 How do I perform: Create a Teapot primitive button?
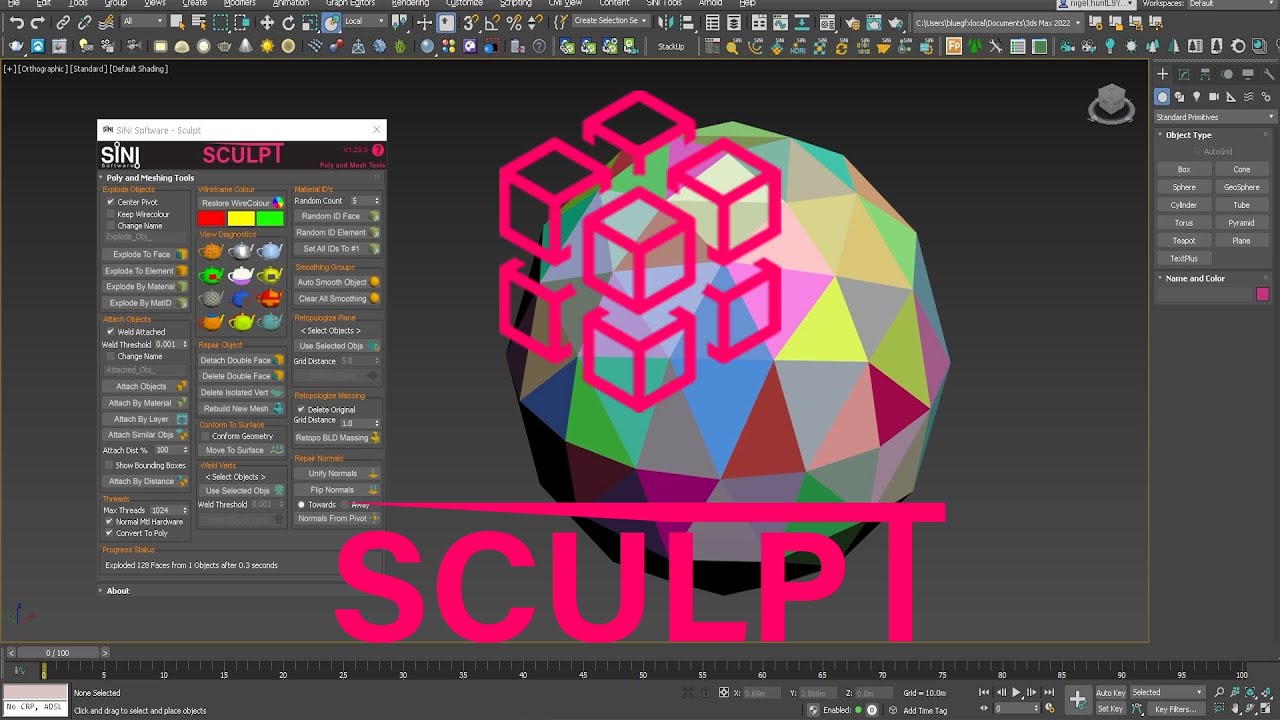coord(1184,241)
